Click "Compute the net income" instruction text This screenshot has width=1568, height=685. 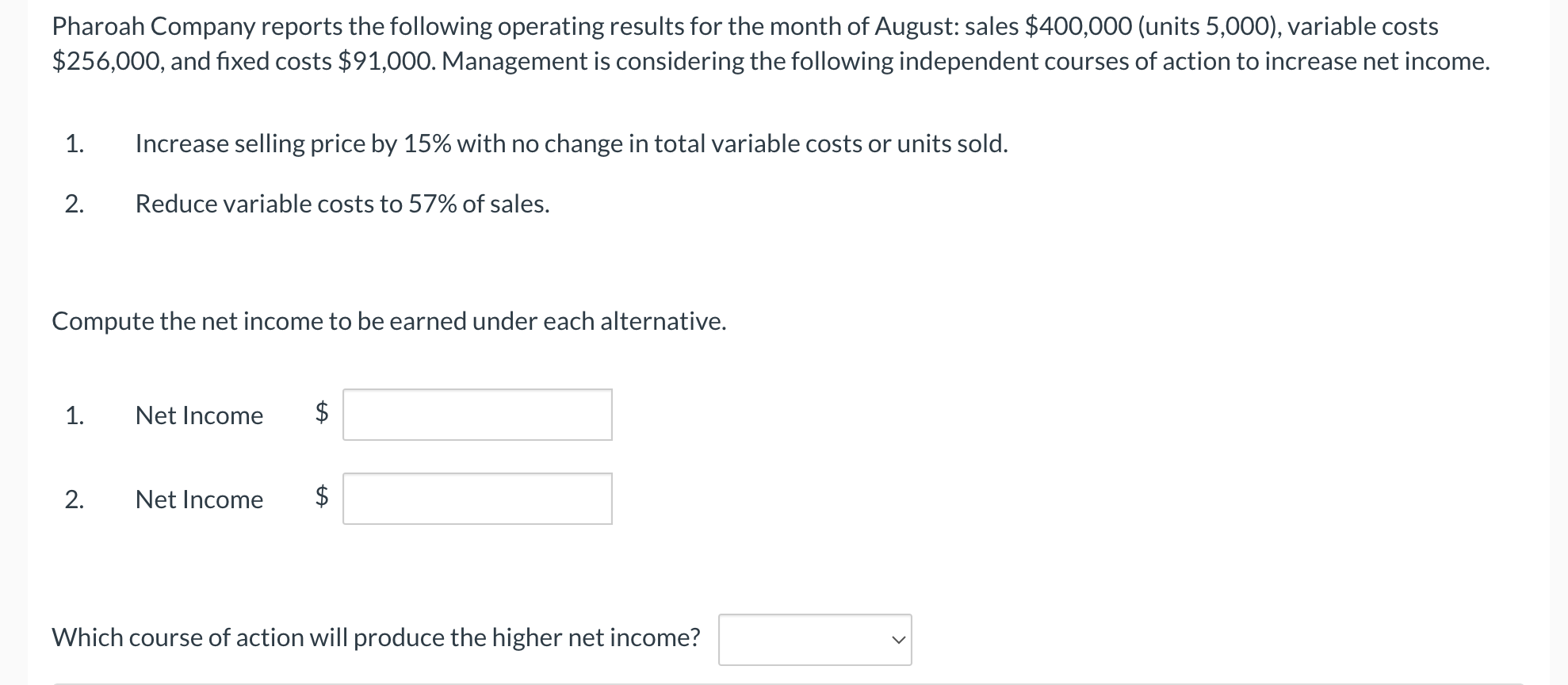[x=388, y=321]
